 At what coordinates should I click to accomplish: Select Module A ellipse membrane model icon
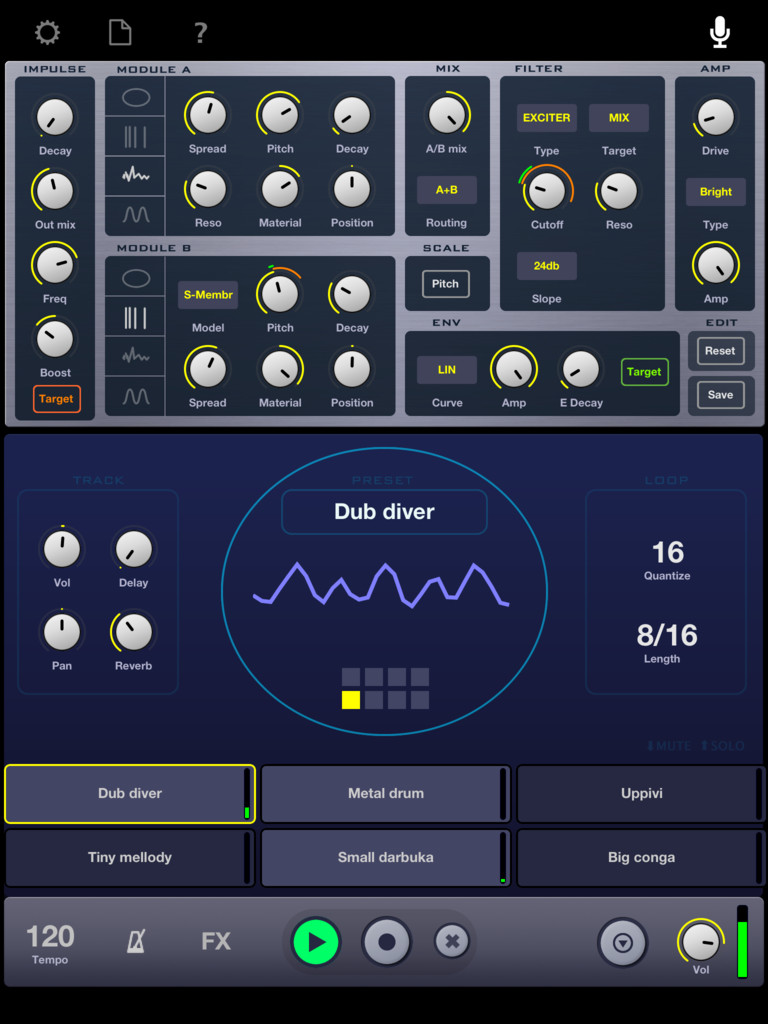coord(136,97)
